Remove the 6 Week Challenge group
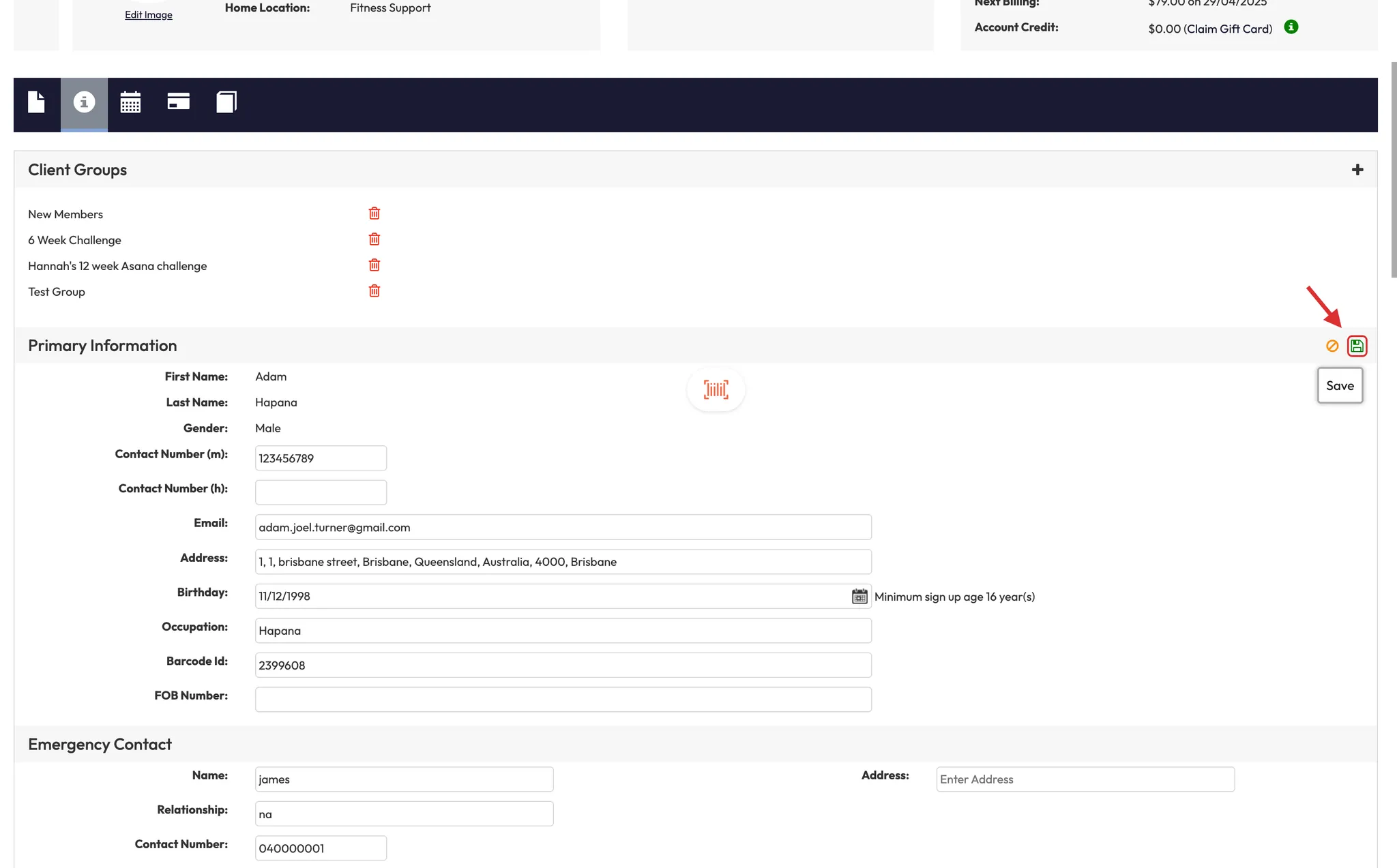1397x868 pixels. click(x=374, y=239)
